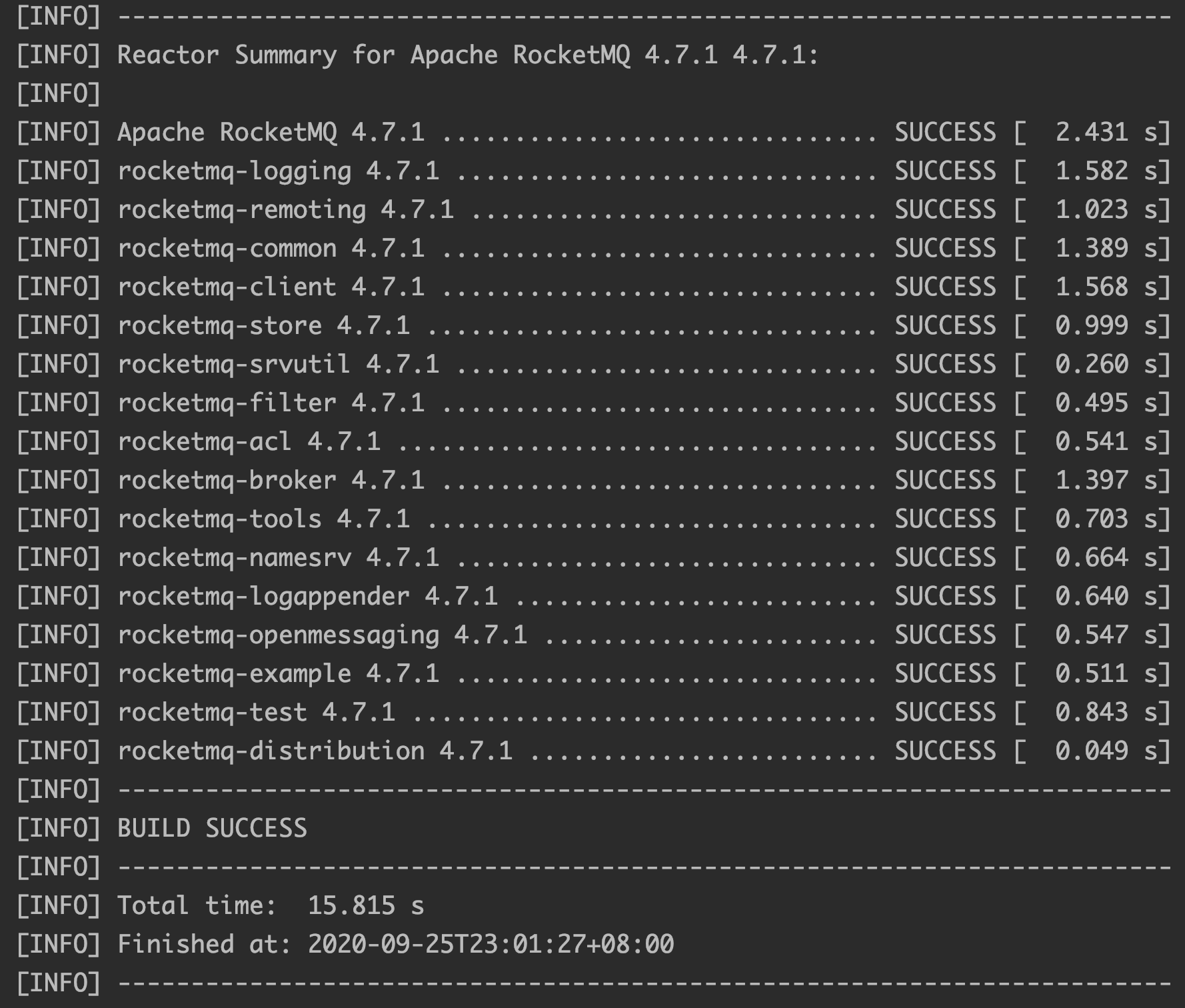Click the 0.547 s time for rocketmq-openmessaging
1185x1008 pixels.
1106,635
